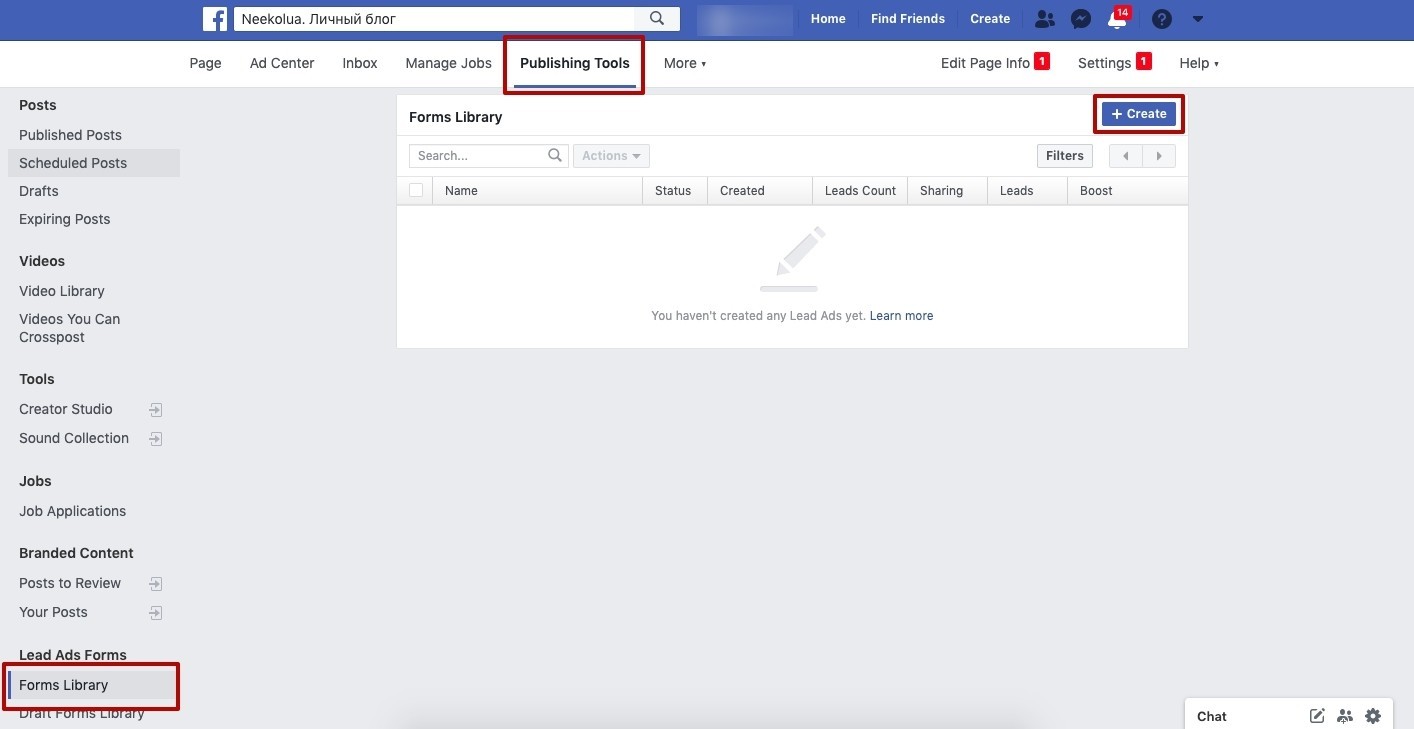This screenshot has height=729, width=1414.
Task: Open Expiring Posts in sidebar
Action: click(65, 219)
